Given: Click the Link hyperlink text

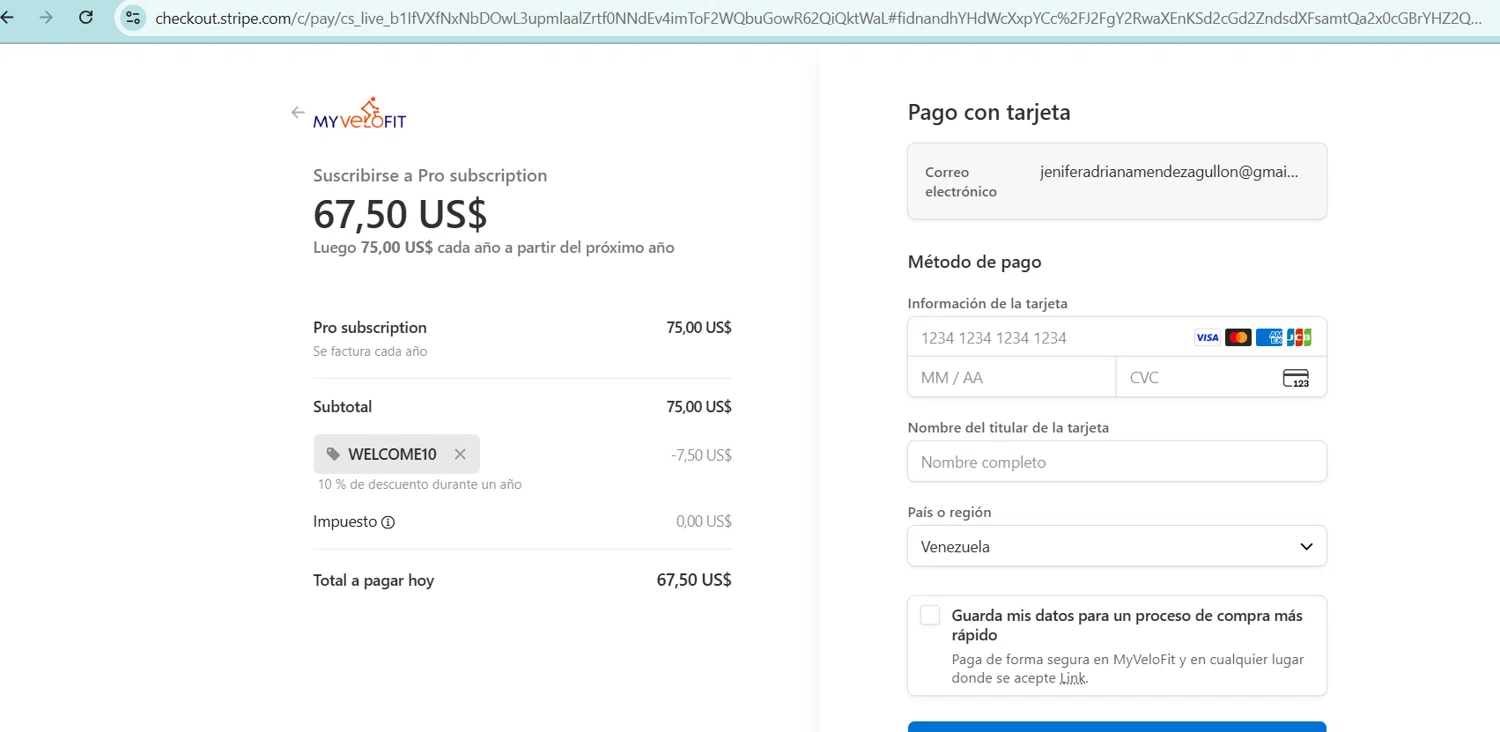Looking at the screenshot, I should point(1072,678).
